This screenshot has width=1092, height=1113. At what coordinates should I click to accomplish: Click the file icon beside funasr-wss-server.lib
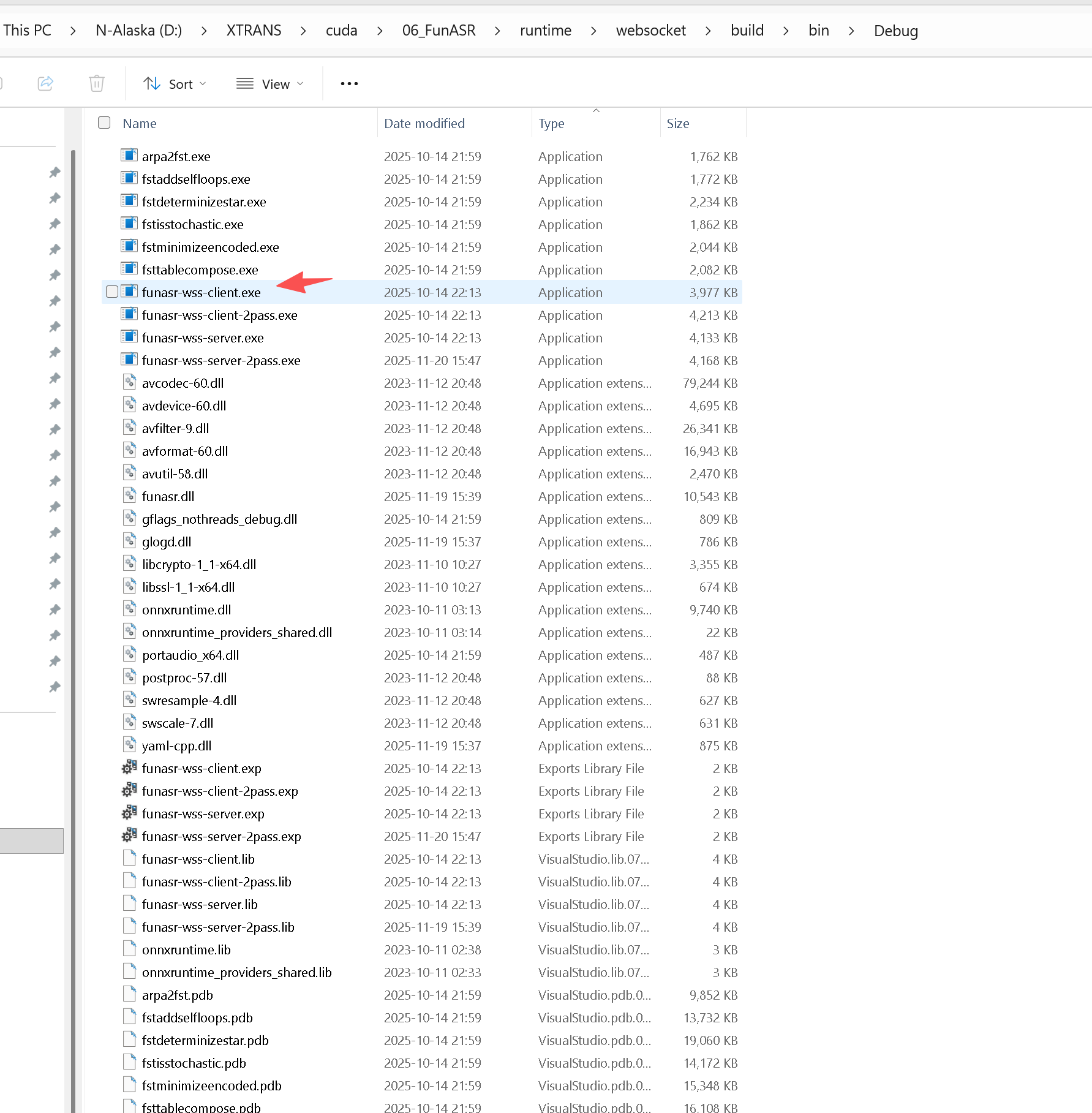(x=129, y=903)
